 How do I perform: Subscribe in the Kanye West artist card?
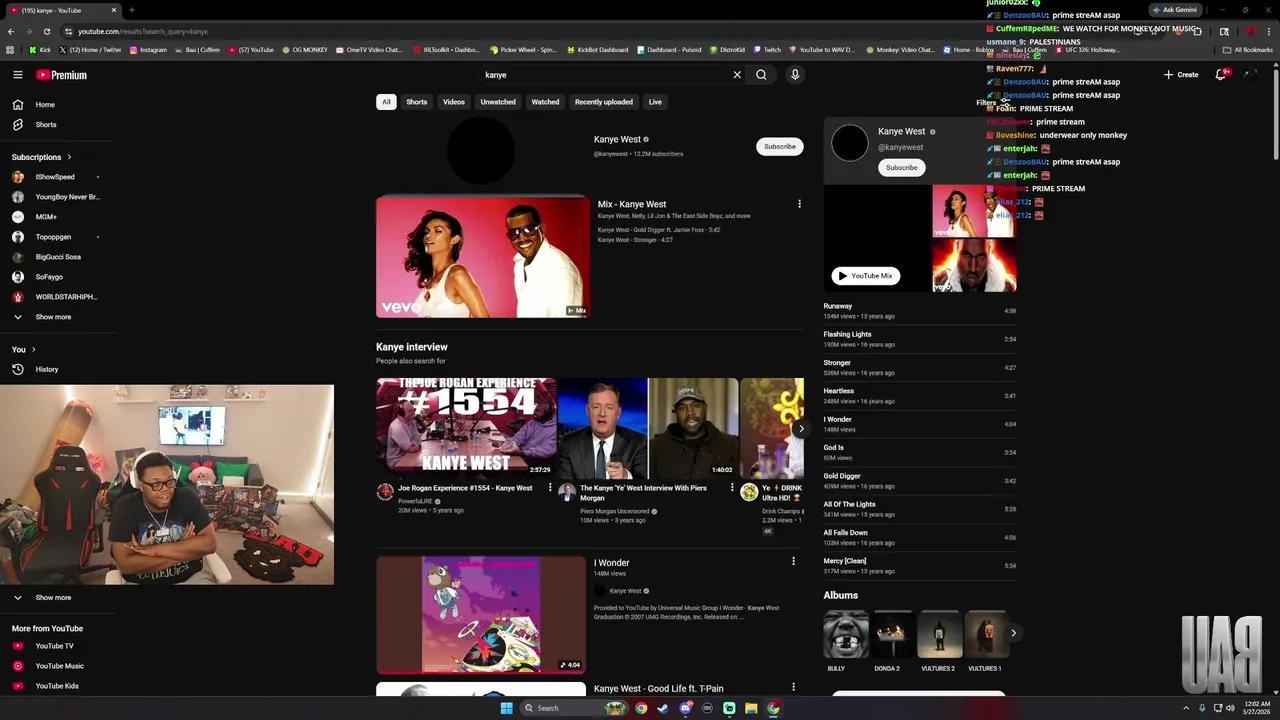tap(901, 168)
